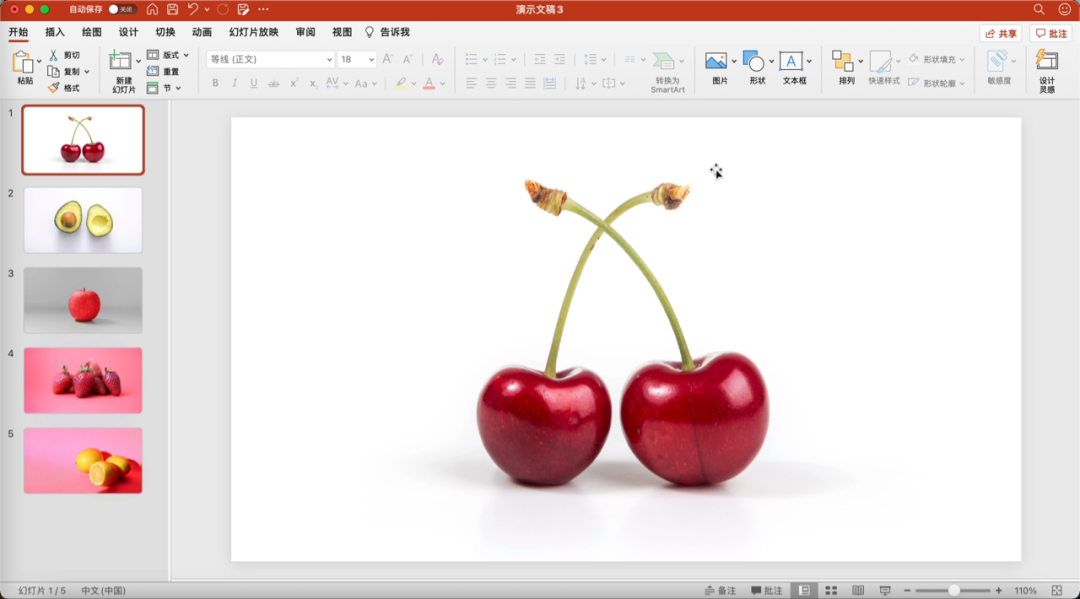Screen dimensions: 1080x599
Task: Click the 批注 (Comments) button at top right
Action: (x=1051, y=33)
